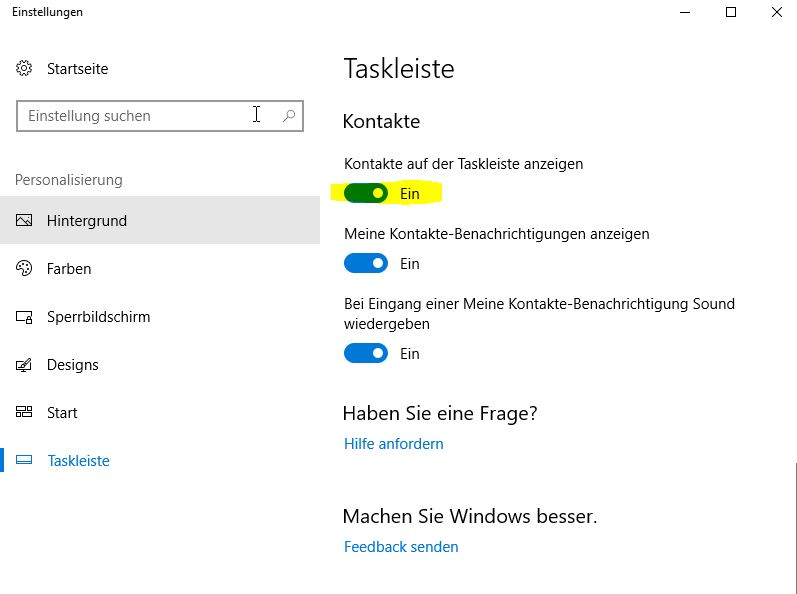Go to the Designs section

pyautogui.click(x=160, y=365)
